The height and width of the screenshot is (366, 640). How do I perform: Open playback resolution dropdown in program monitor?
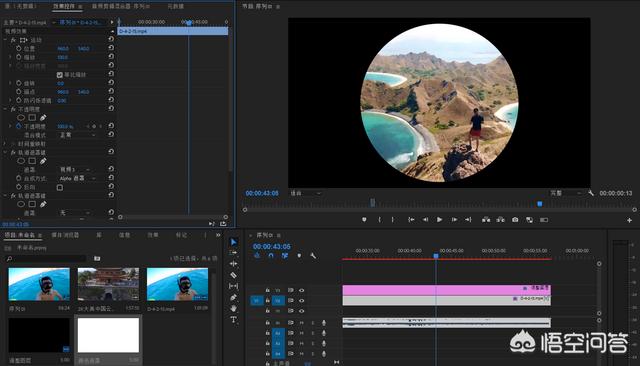point(565,193)
